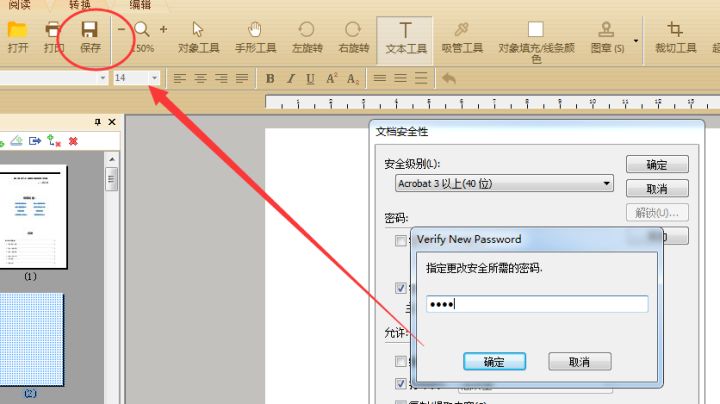The height and width of the screenshot is (404, 720).
Task: Toggle the checked checkbox above 允许 section
Action: (400, 288)
